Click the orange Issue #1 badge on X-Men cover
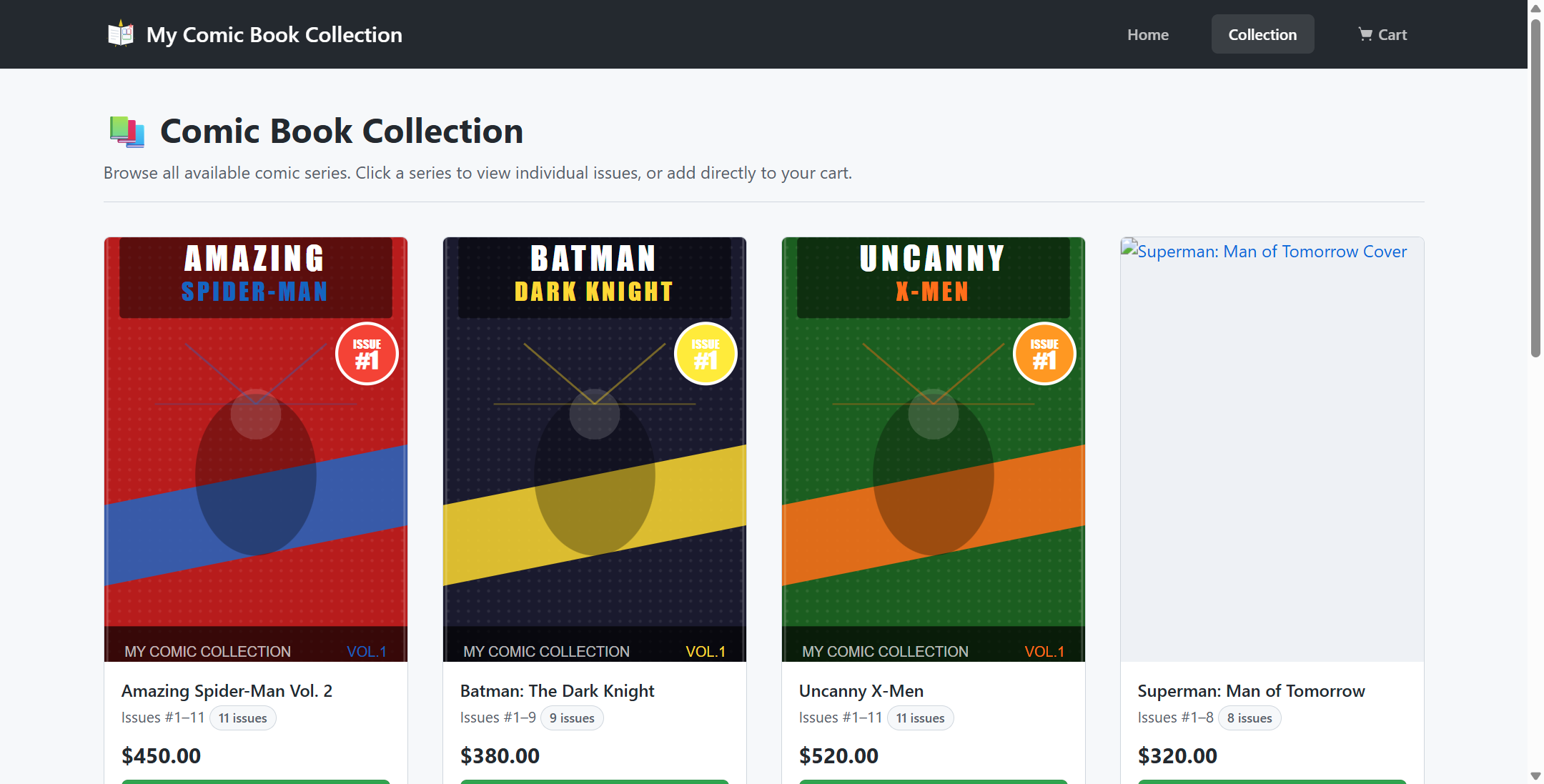Image resolution: width=1544 pixels, height=784 pixels. (x=1044, y=354)
